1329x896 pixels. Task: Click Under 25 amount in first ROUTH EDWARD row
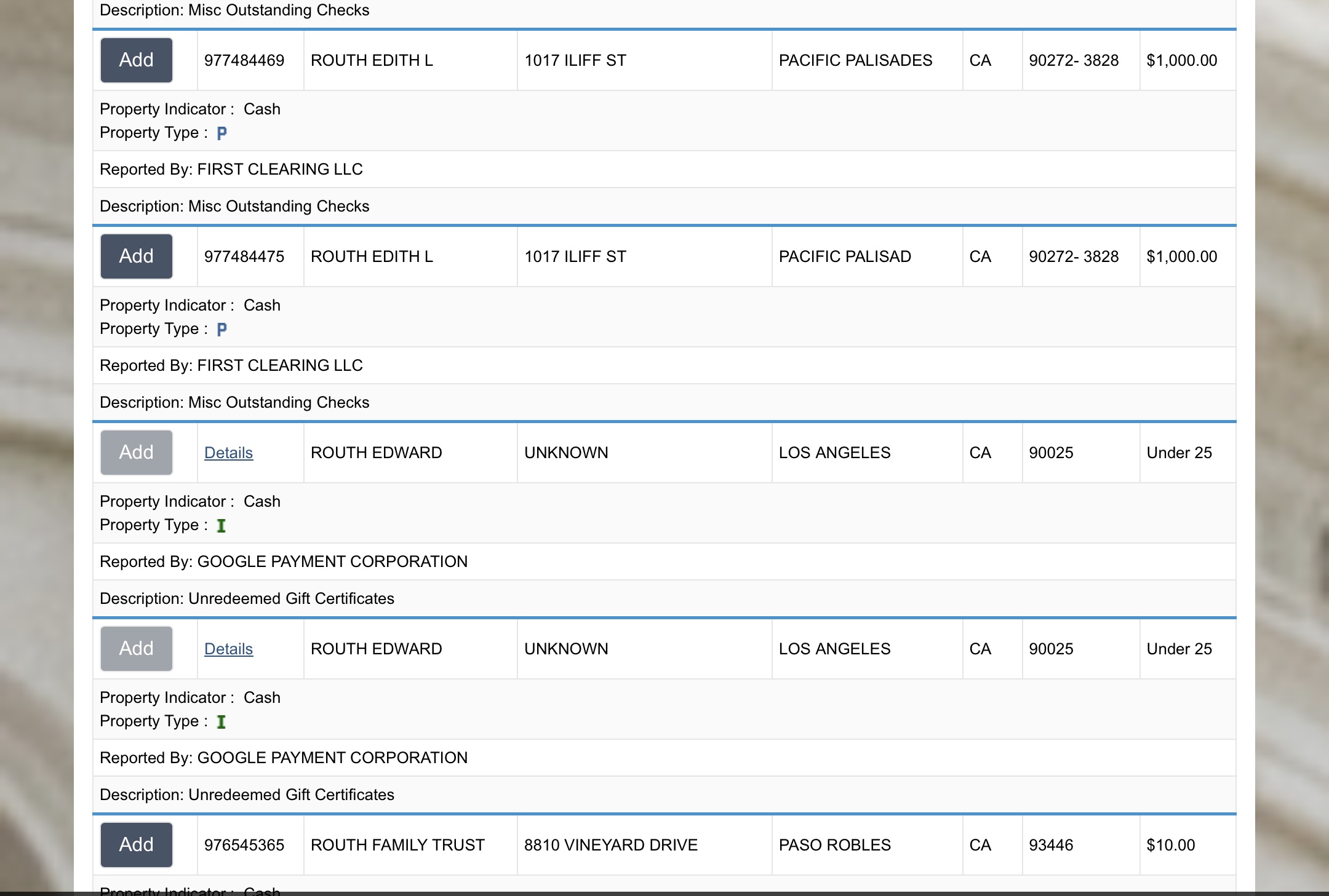click(x=1179, y=453)
